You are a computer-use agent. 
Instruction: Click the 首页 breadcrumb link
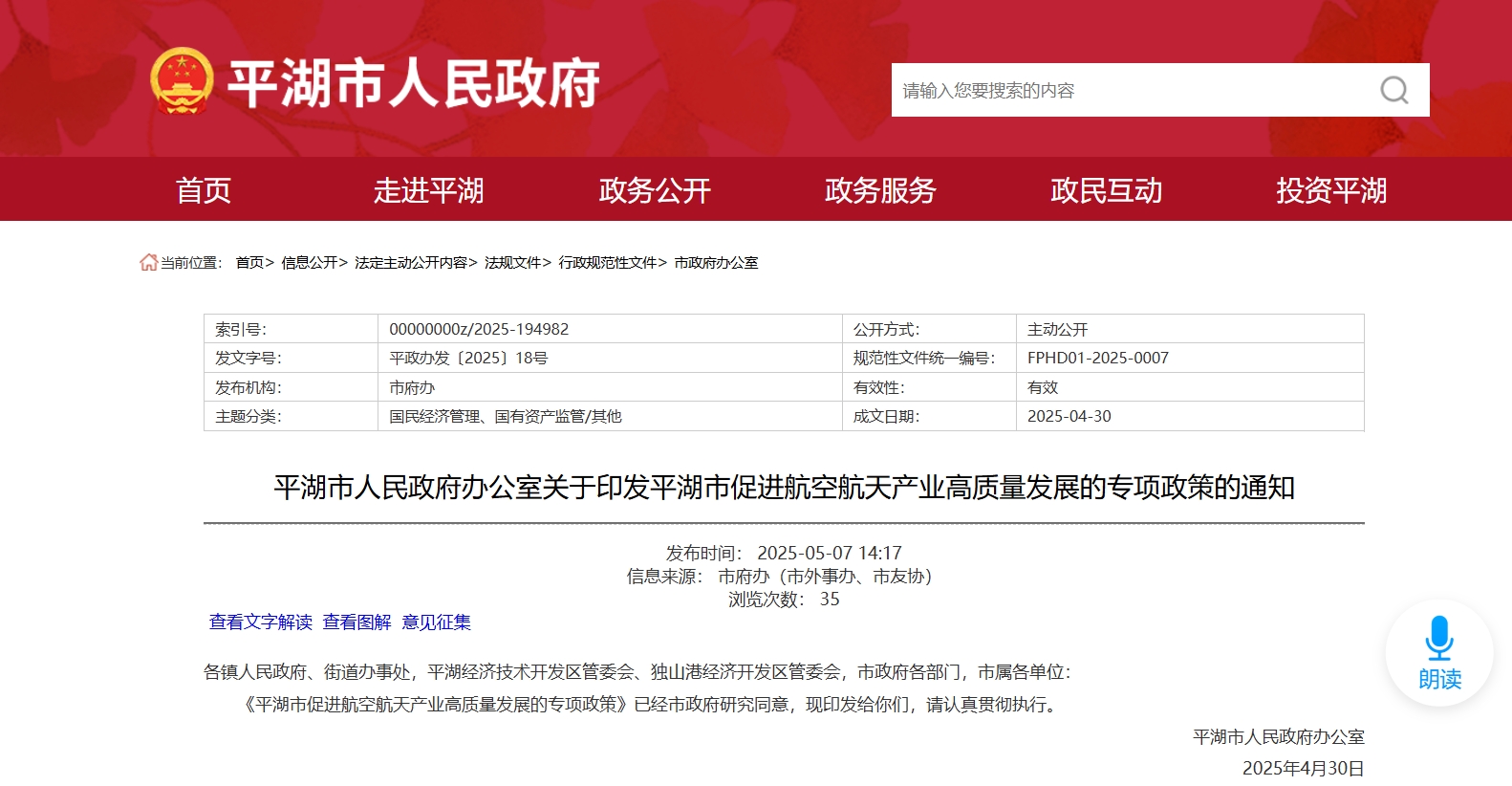click(249, 263)
